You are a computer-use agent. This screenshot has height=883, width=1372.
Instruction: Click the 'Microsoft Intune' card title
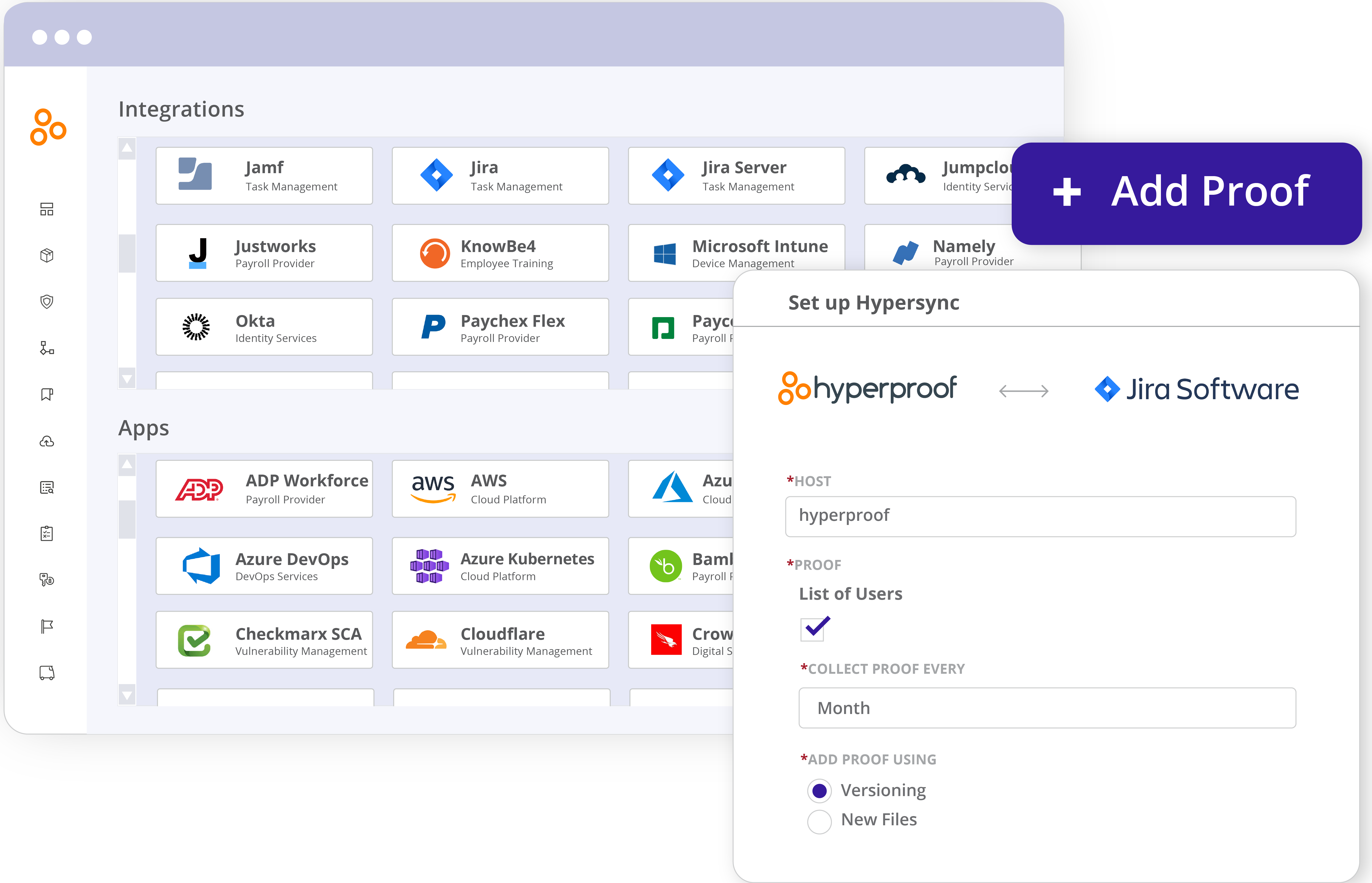[760, 246]
